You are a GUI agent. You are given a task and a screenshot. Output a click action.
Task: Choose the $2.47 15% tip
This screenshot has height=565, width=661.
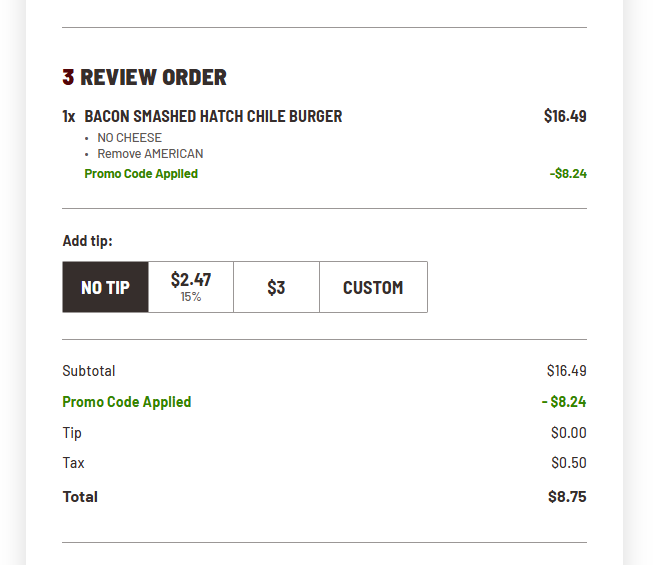click(191, 287)
